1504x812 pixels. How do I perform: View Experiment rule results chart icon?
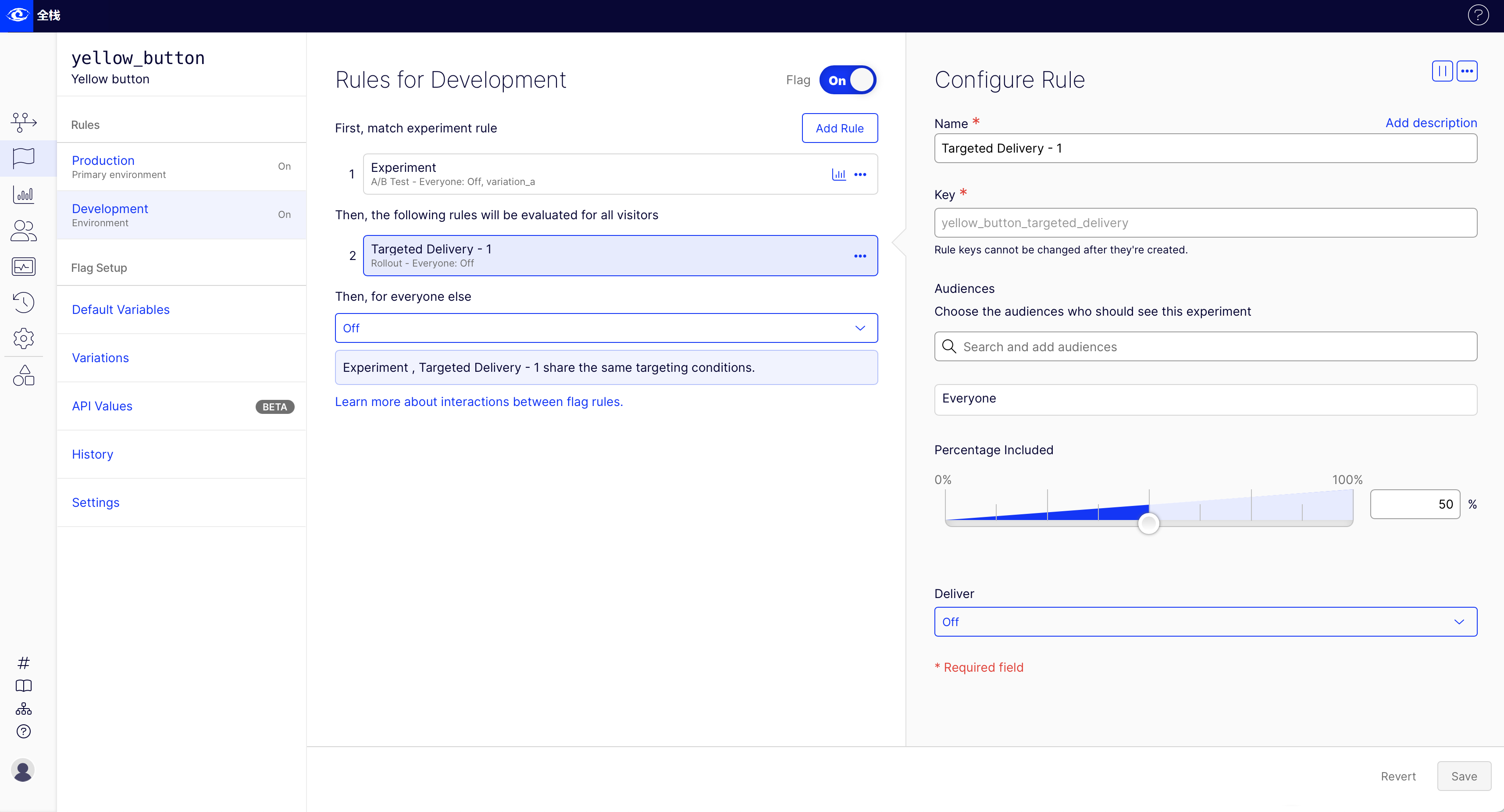pos(838,175)
